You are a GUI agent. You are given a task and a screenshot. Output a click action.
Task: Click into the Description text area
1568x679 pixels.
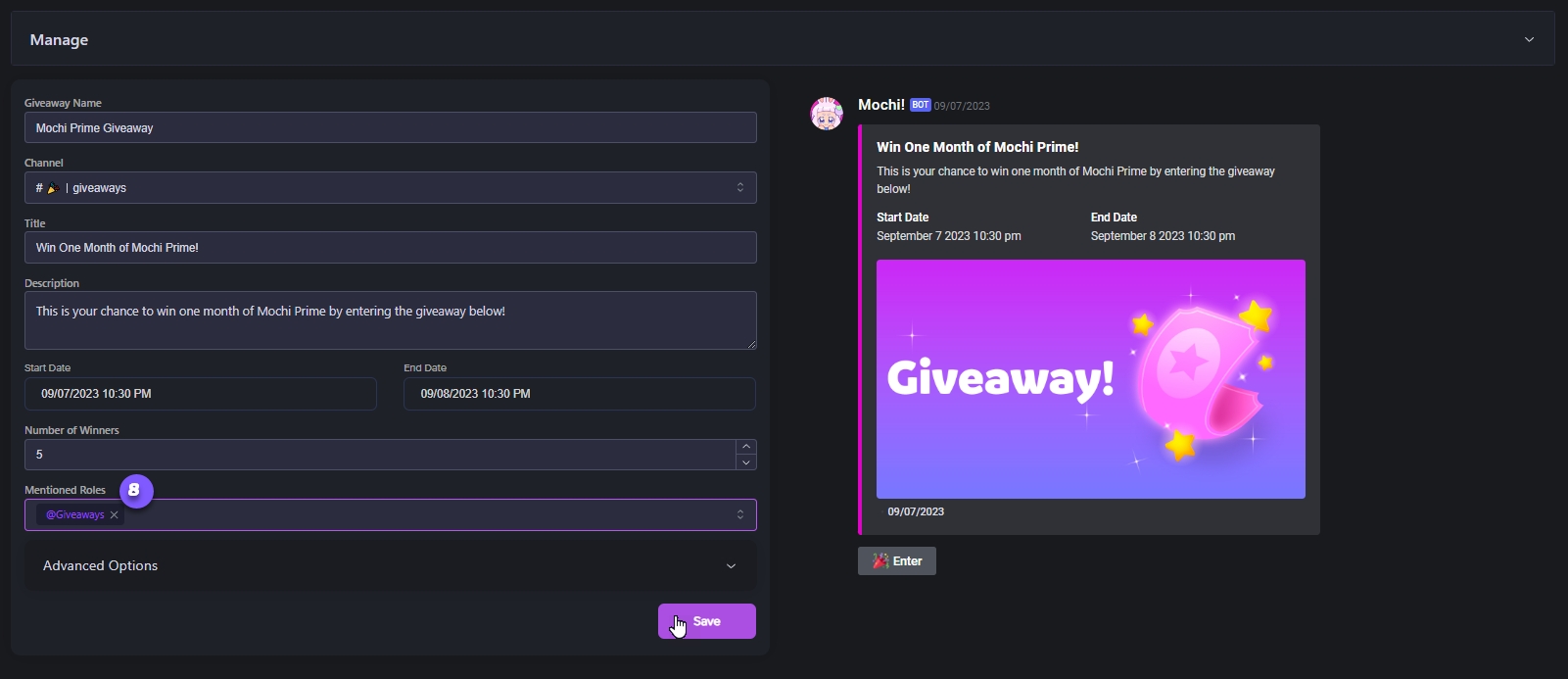coord(391,320)
